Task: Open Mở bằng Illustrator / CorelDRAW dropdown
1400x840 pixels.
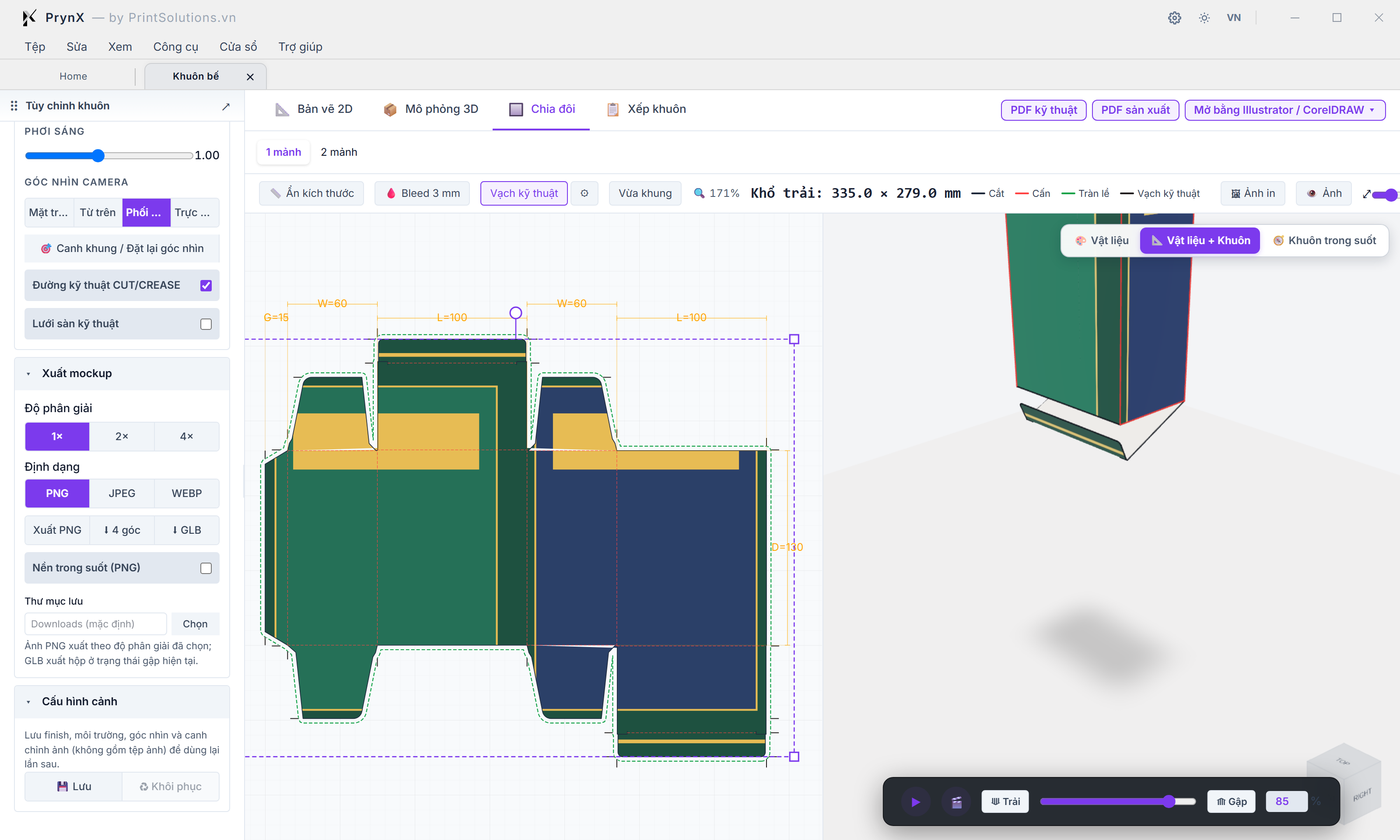Action: pos(1284,110)
